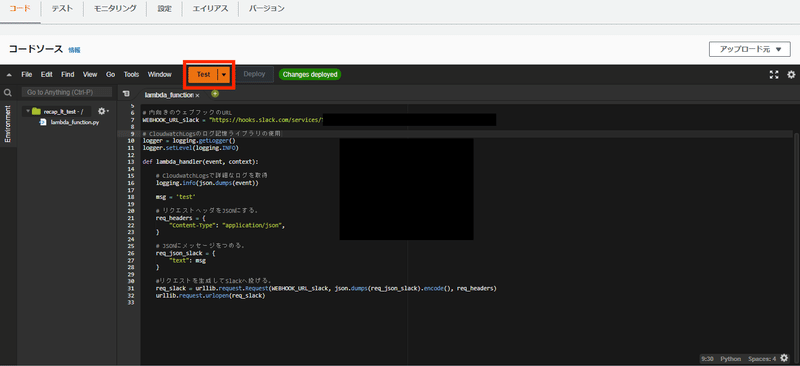
Task: Open the Find menu
Action: pyautogui.click(x=68, y=75)
